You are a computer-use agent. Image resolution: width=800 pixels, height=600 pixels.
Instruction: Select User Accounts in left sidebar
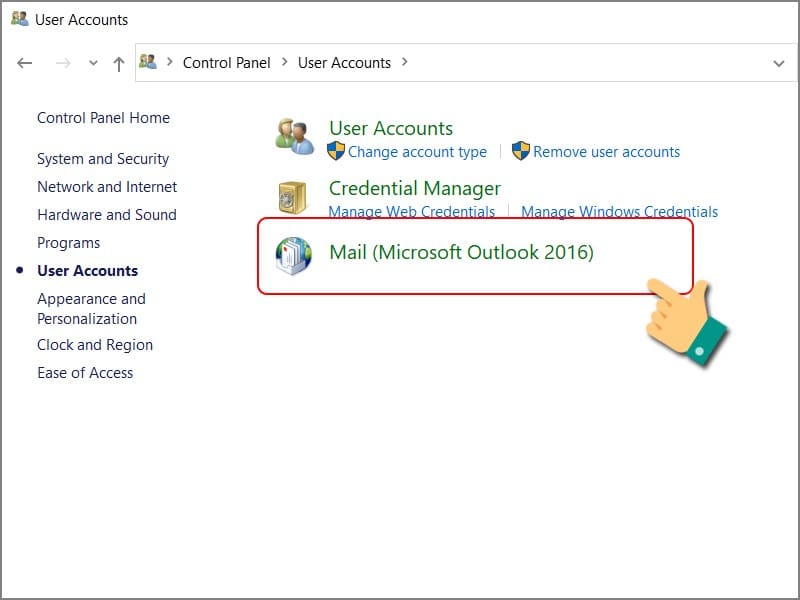pyautogui.click(x=88, y=271)
